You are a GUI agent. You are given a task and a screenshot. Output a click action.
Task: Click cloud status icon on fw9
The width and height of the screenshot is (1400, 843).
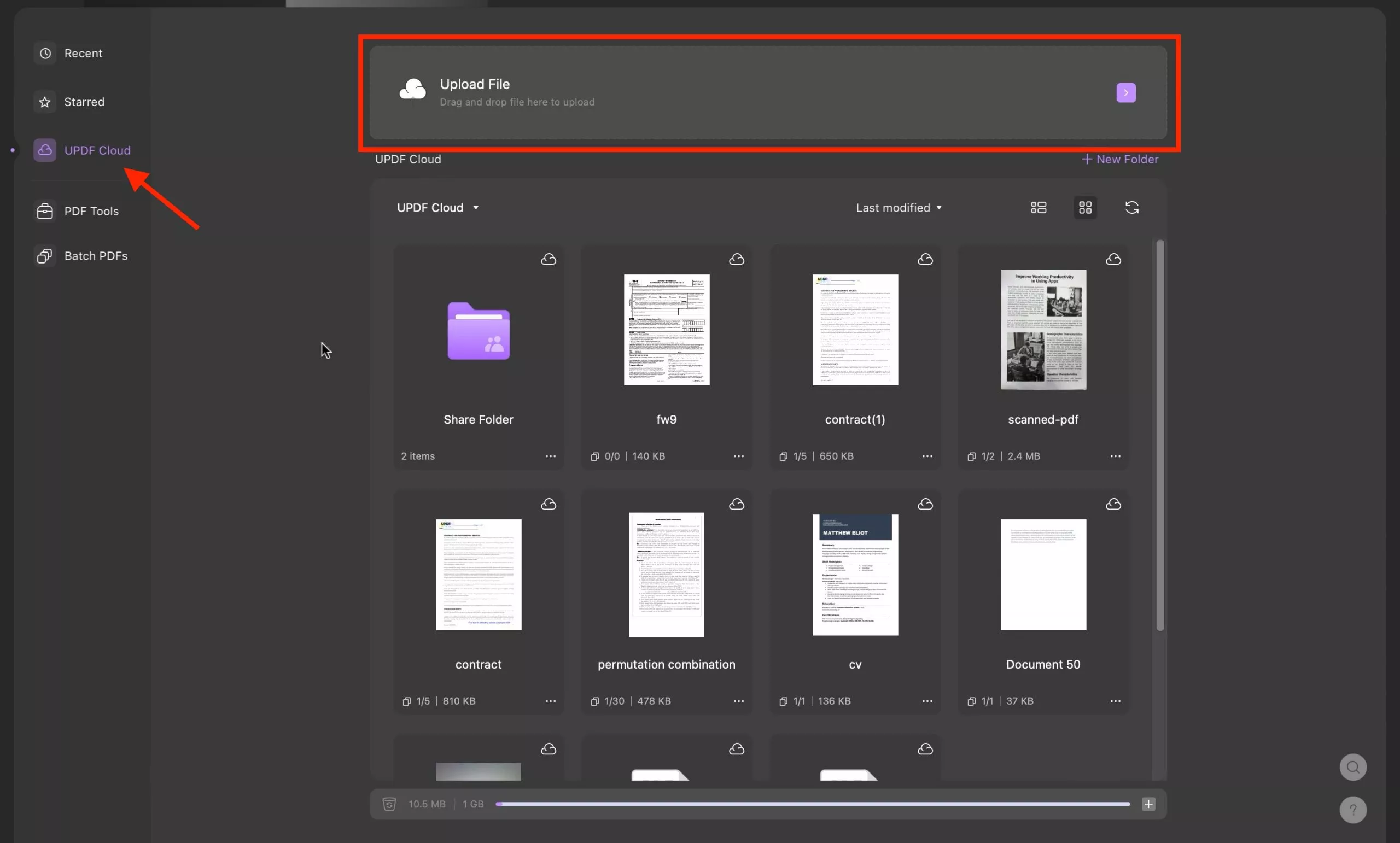pos(736,259)
